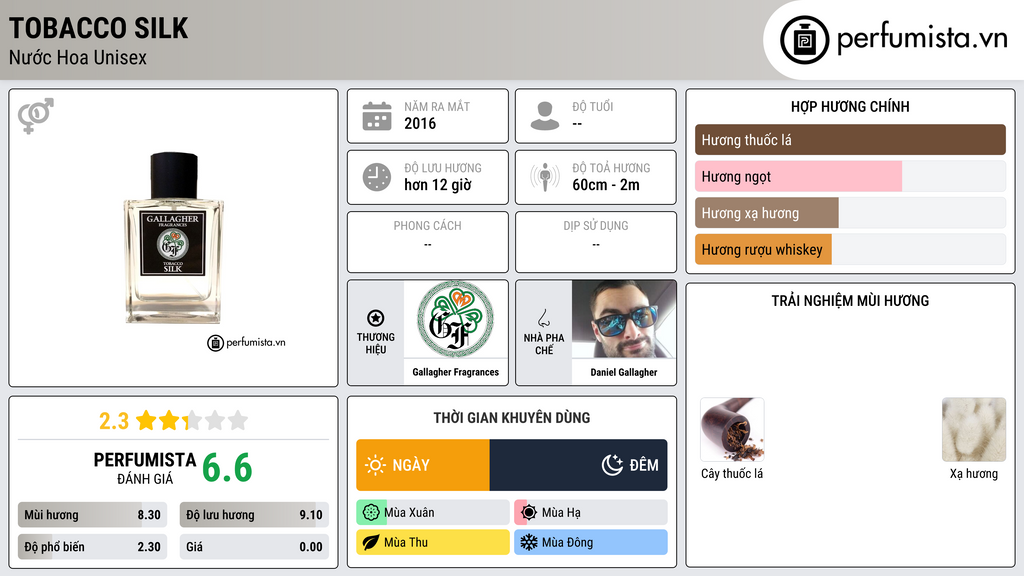Click the star badge icon above Thương hiệu

coord(376,318)
